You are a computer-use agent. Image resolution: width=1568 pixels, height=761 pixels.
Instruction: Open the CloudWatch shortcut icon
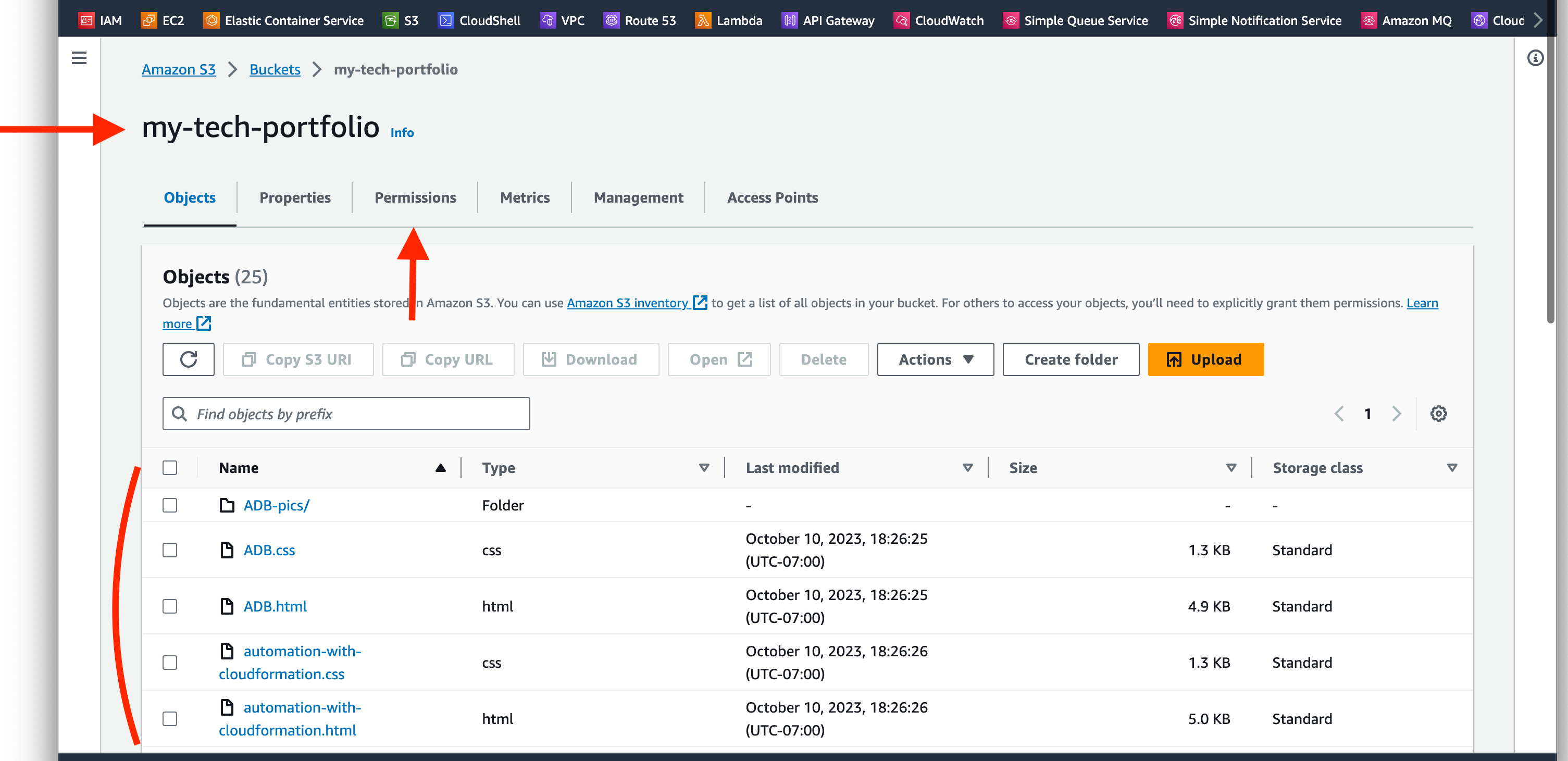[x=902, y=20]
